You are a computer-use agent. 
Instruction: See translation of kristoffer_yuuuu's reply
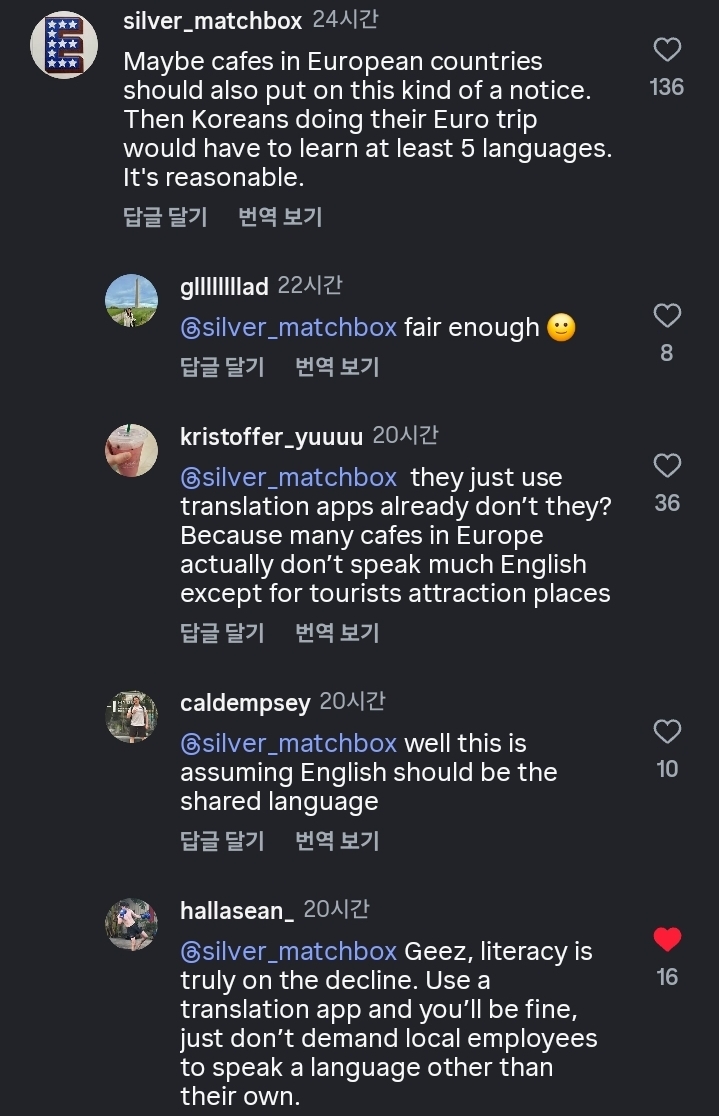pyautogui.click(x=337, y=633)
